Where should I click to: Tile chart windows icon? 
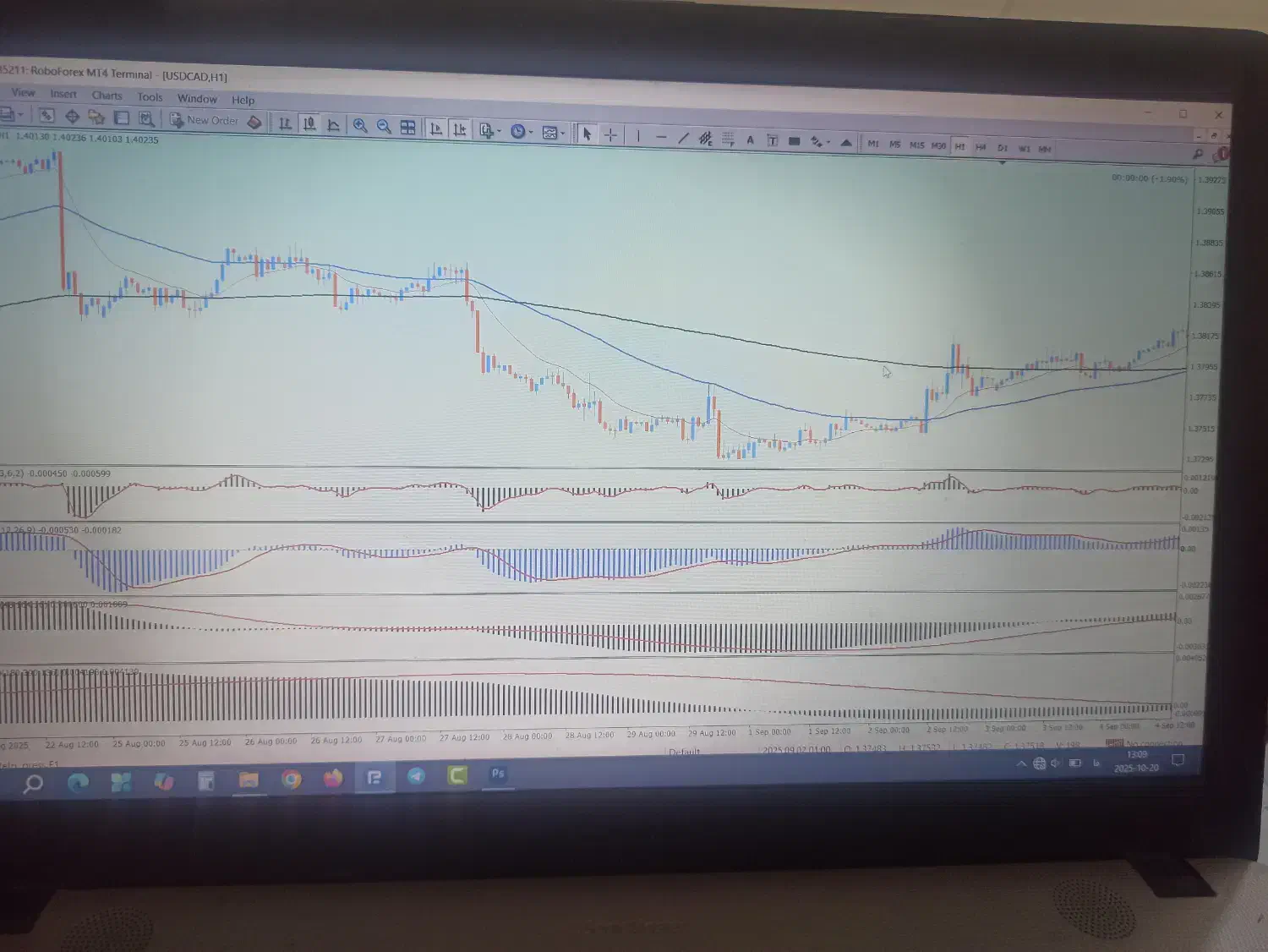pos(407,128)
